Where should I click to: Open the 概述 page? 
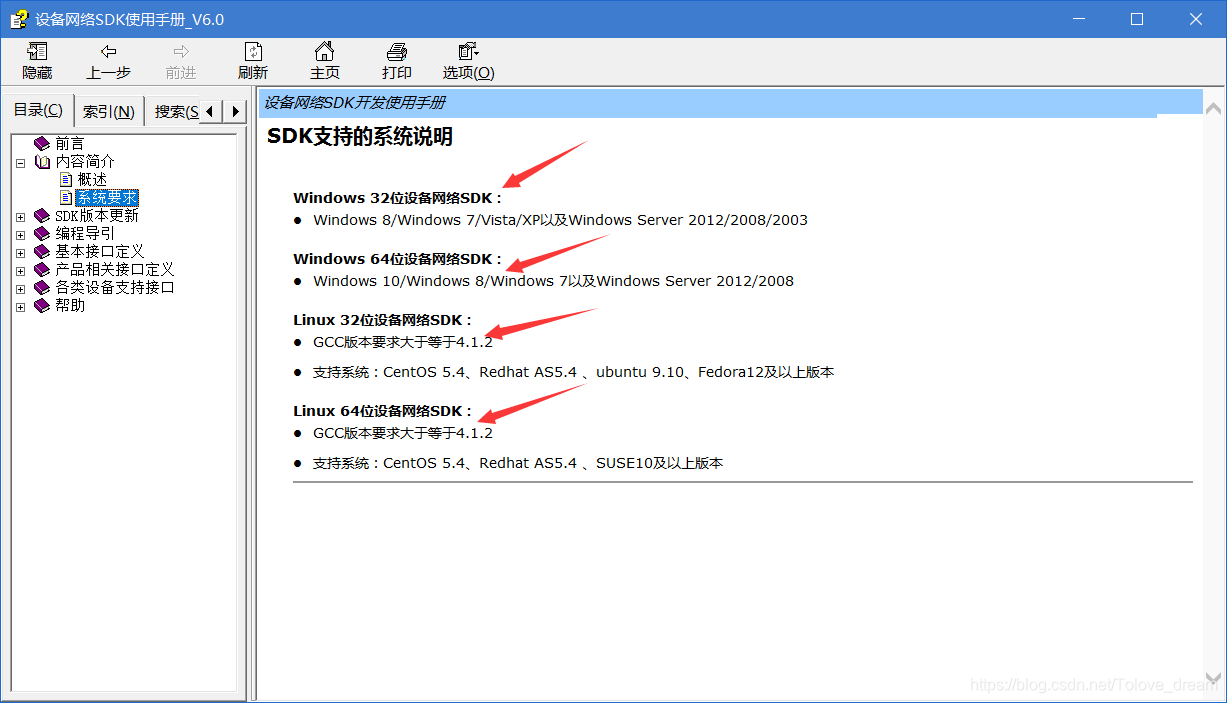pyautogui.click(x=92, y=179)
